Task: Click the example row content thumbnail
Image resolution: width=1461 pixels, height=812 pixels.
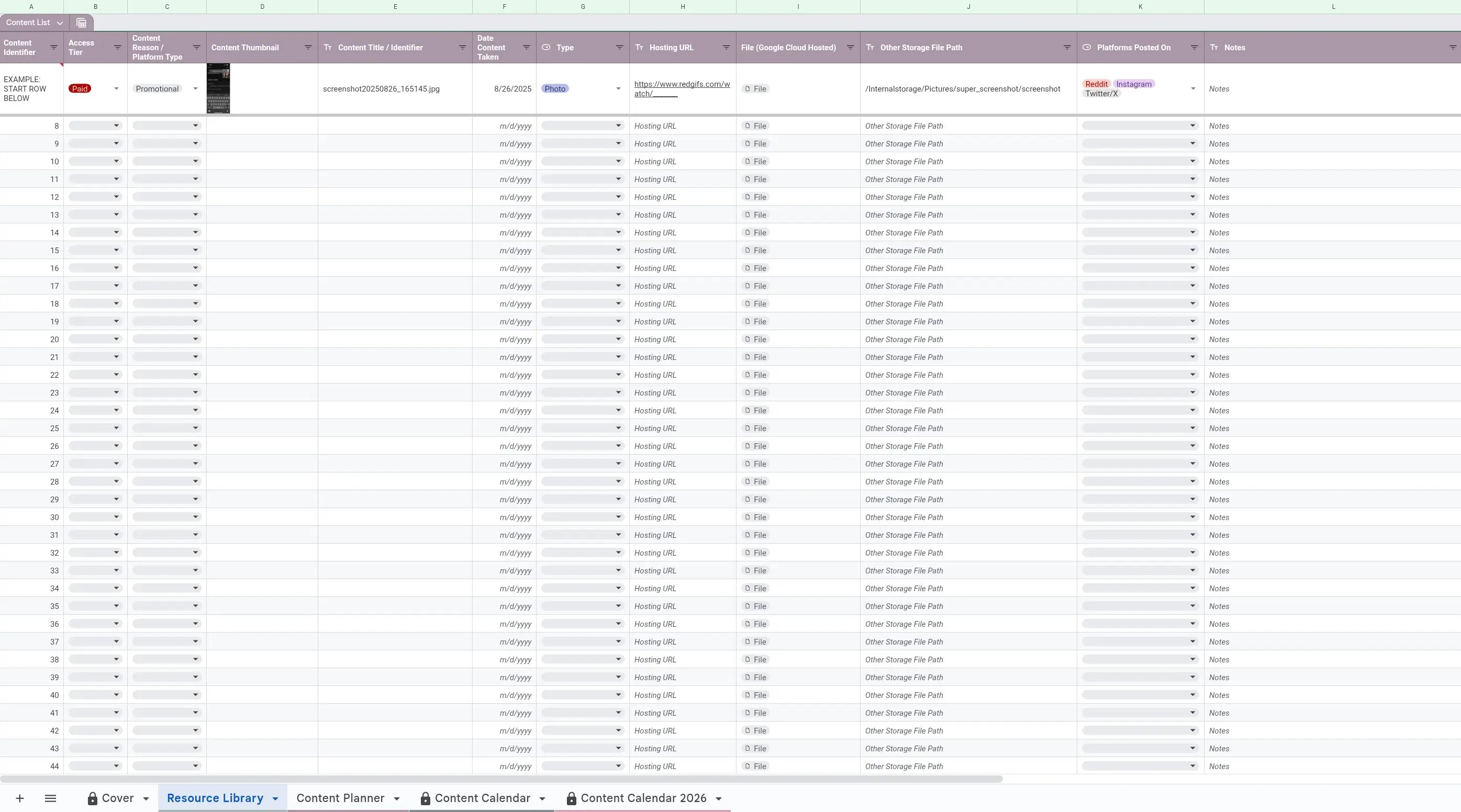Action: tap(218, 88)
